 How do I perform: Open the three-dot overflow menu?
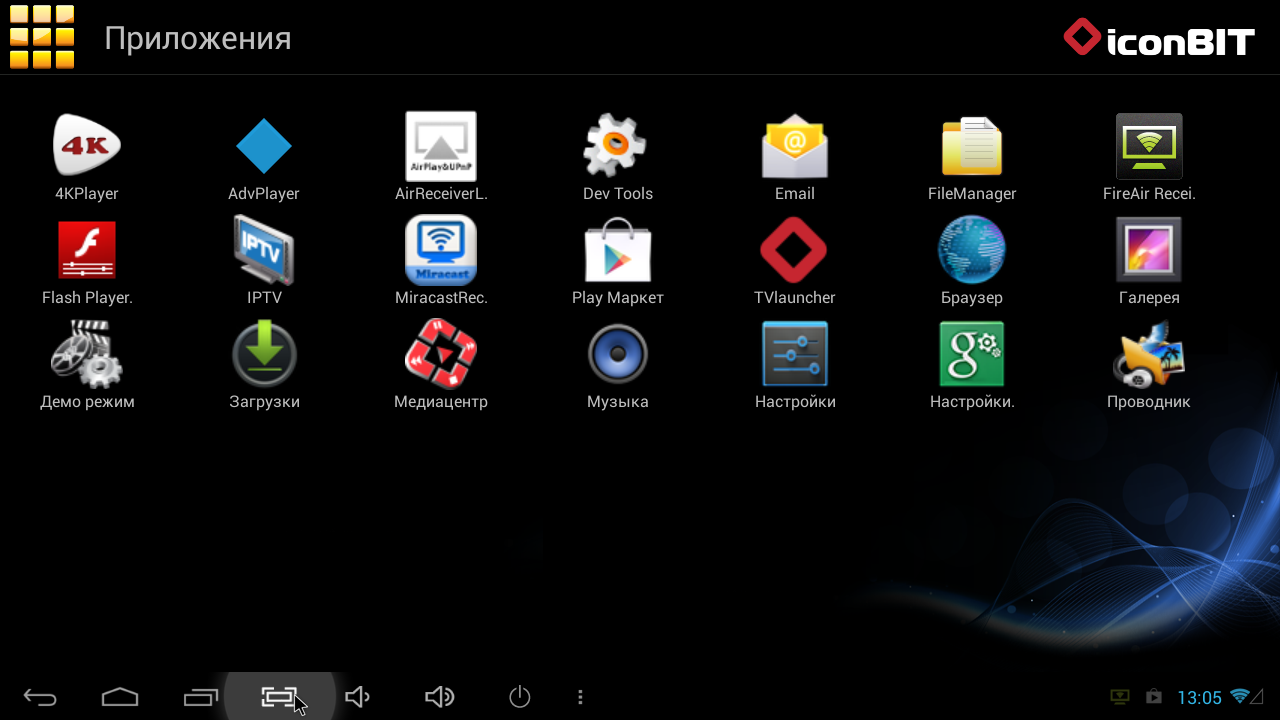580,697
